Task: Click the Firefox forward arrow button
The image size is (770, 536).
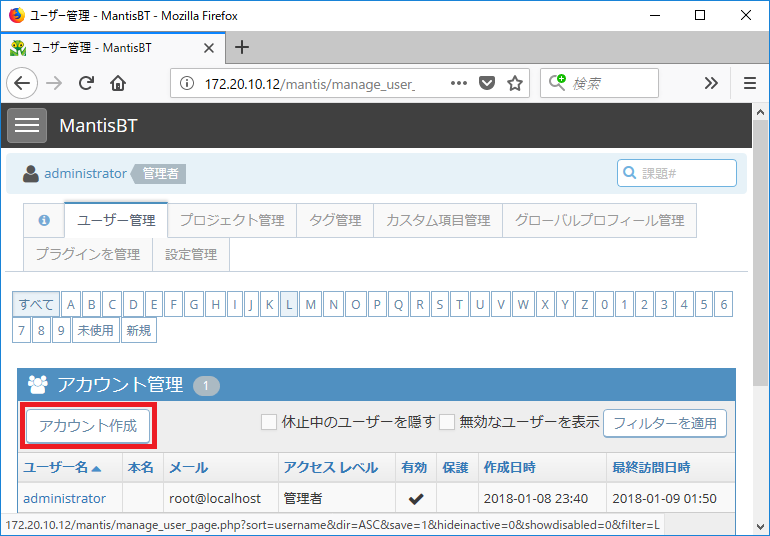Action: coord(54,83)
